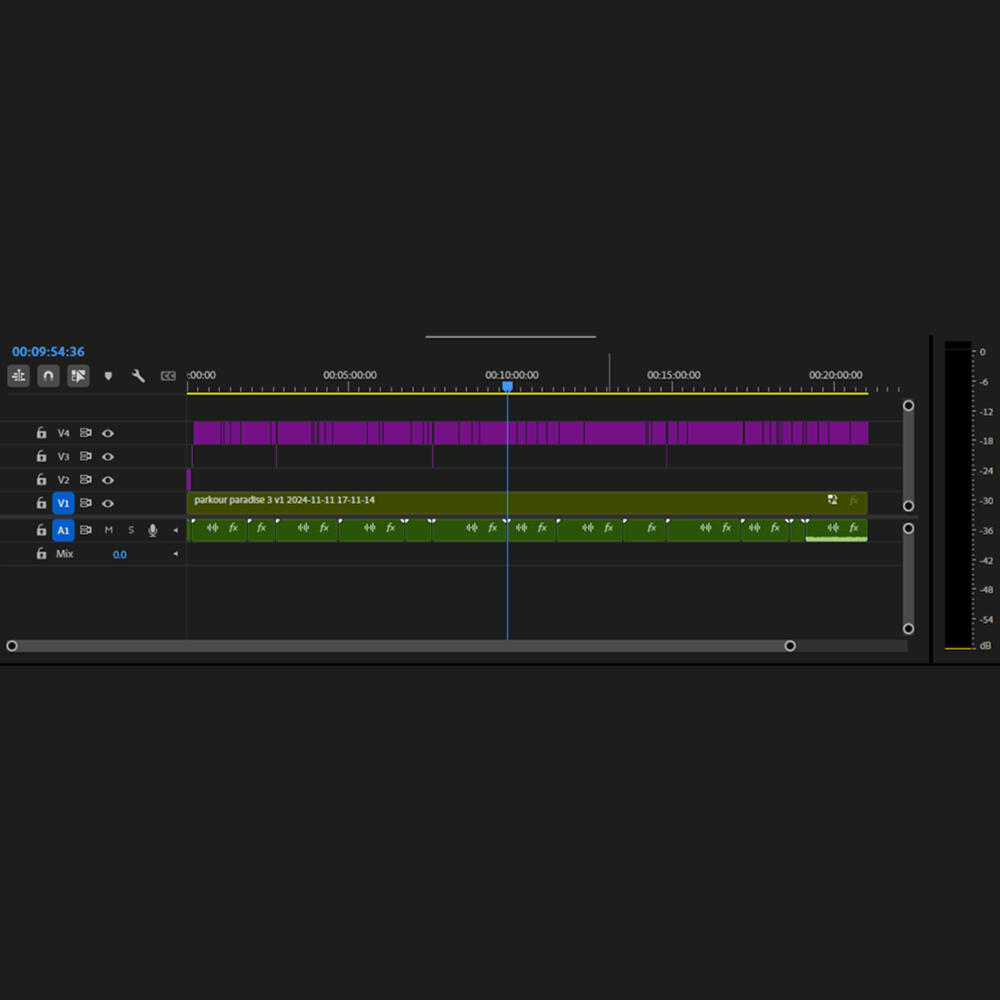1000x1000 pixels.
Task: Toggle insert and overwrite sequences as nests
Action: coord(18,376)
